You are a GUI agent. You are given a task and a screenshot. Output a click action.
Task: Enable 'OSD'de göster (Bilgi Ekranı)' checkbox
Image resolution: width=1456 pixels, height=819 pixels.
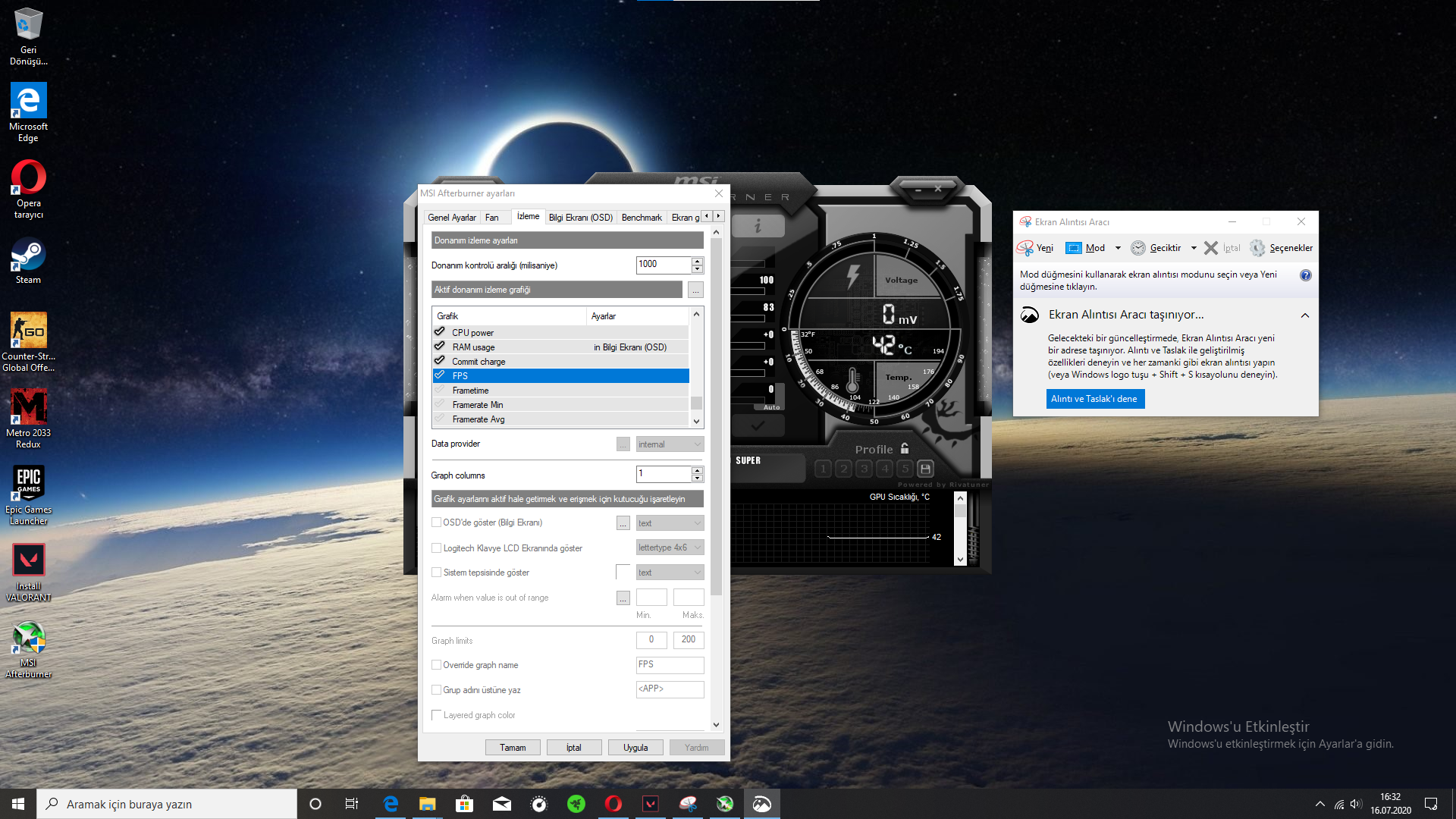(437, 522)
